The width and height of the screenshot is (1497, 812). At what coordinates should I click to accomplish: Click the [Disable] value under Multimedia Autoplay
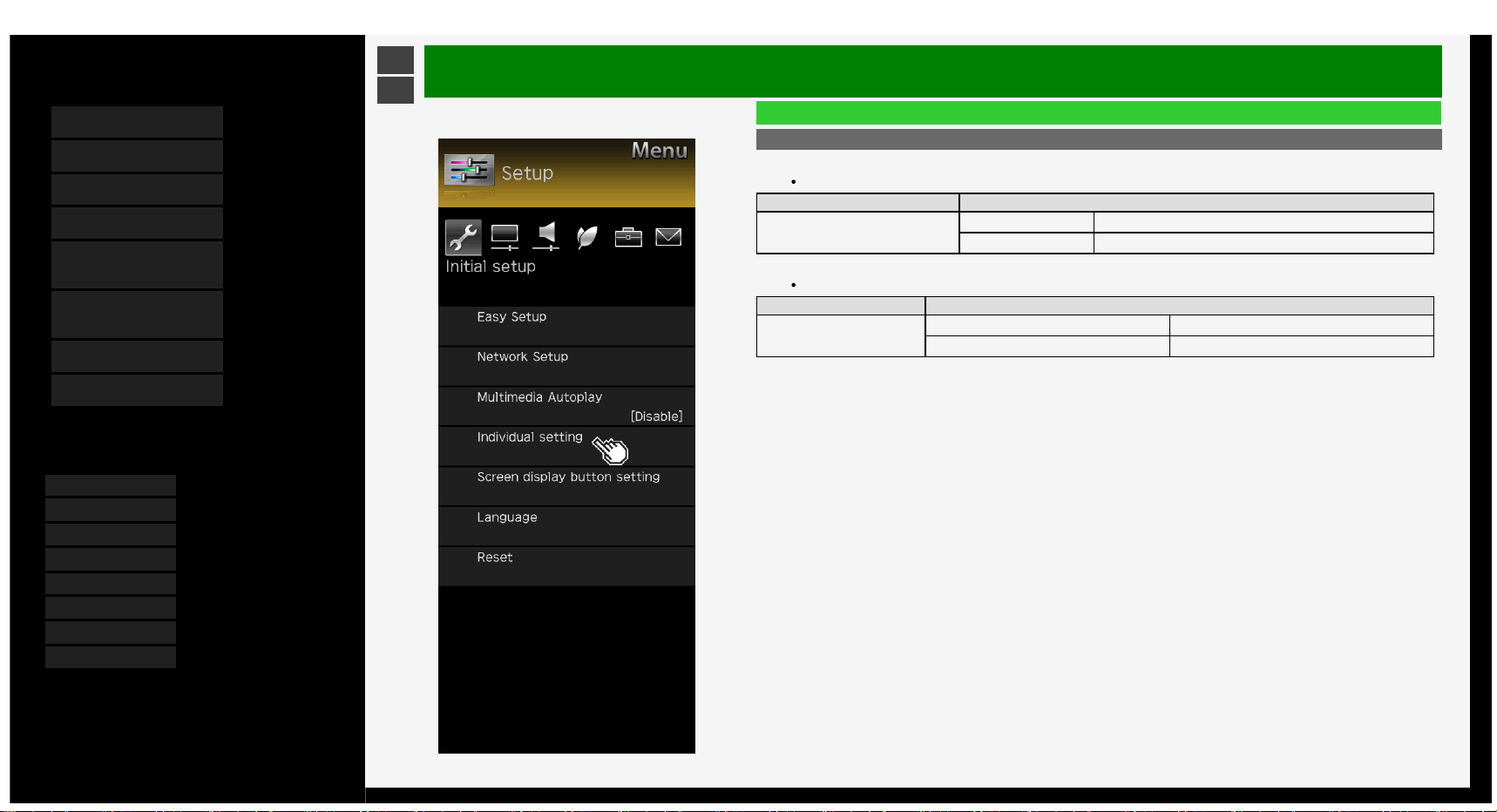tap(656, 416)
